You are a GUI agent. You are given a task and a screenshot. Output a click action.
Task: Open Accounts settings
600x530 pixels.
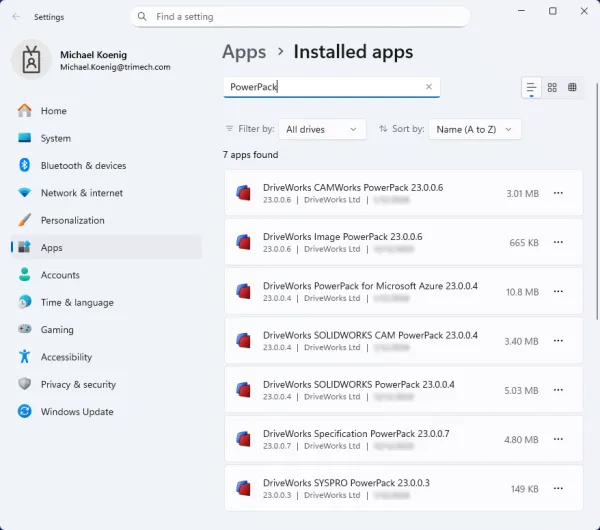[x=106, y=275]
